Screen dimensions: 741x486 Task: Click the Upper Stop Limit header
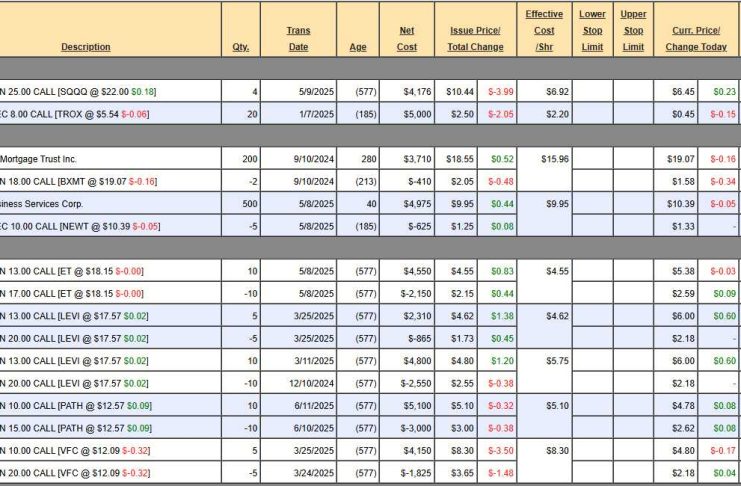click(x=633, y=30)
